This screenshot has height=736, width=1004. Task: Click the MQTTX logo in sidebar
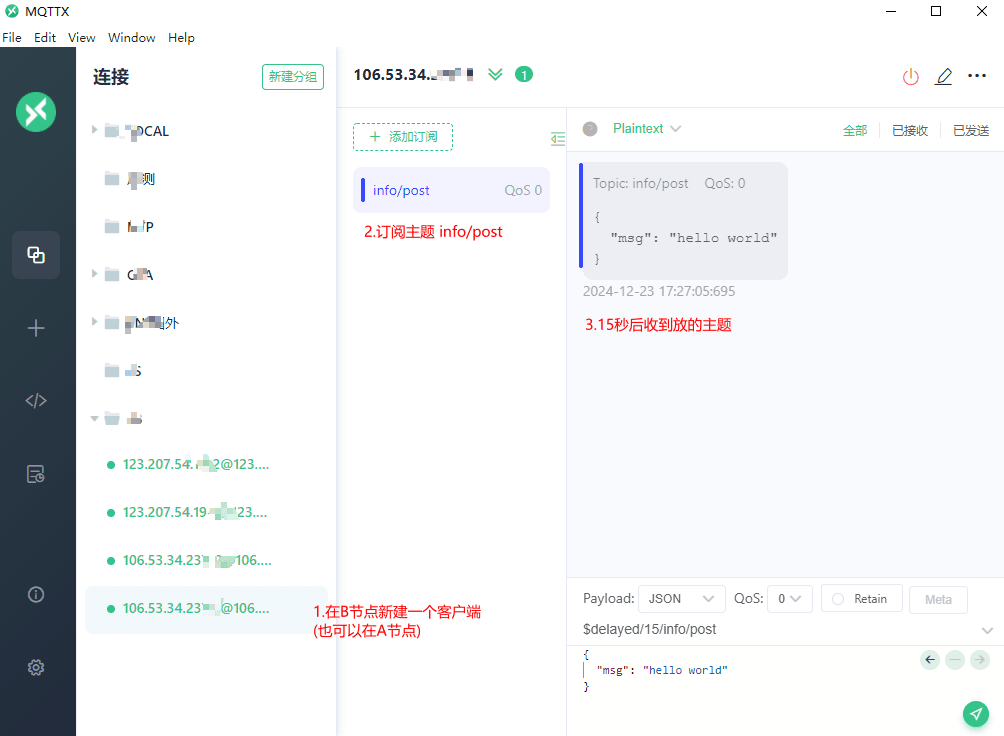click(x=36, y=112)
